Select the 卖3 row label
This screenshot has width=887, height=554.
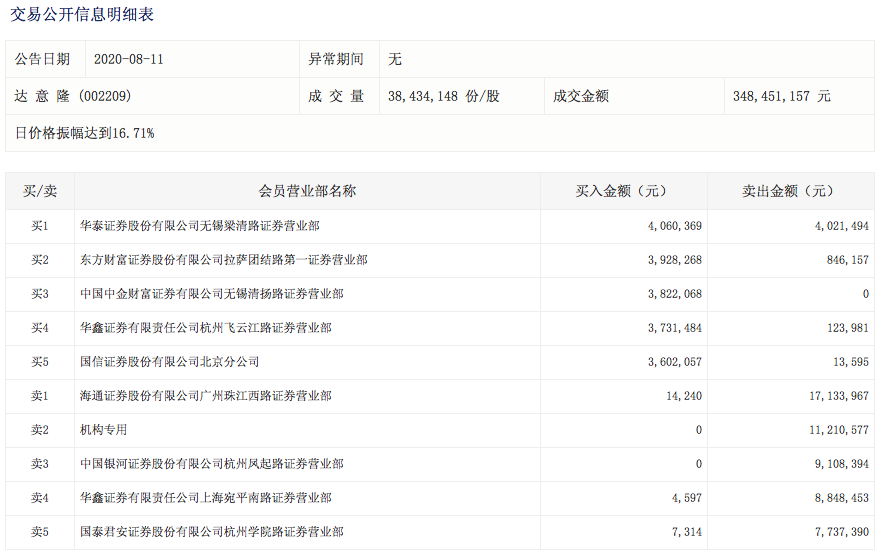pos(40,464)
